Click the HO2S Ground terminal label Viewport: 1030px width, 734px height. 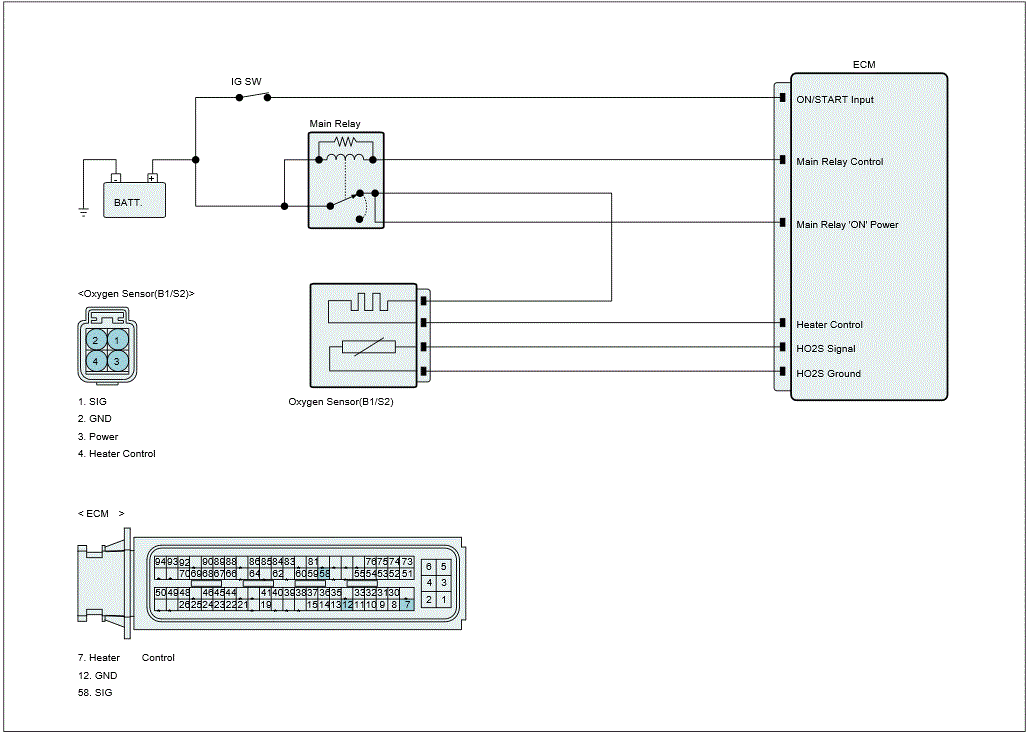point(828,374)
